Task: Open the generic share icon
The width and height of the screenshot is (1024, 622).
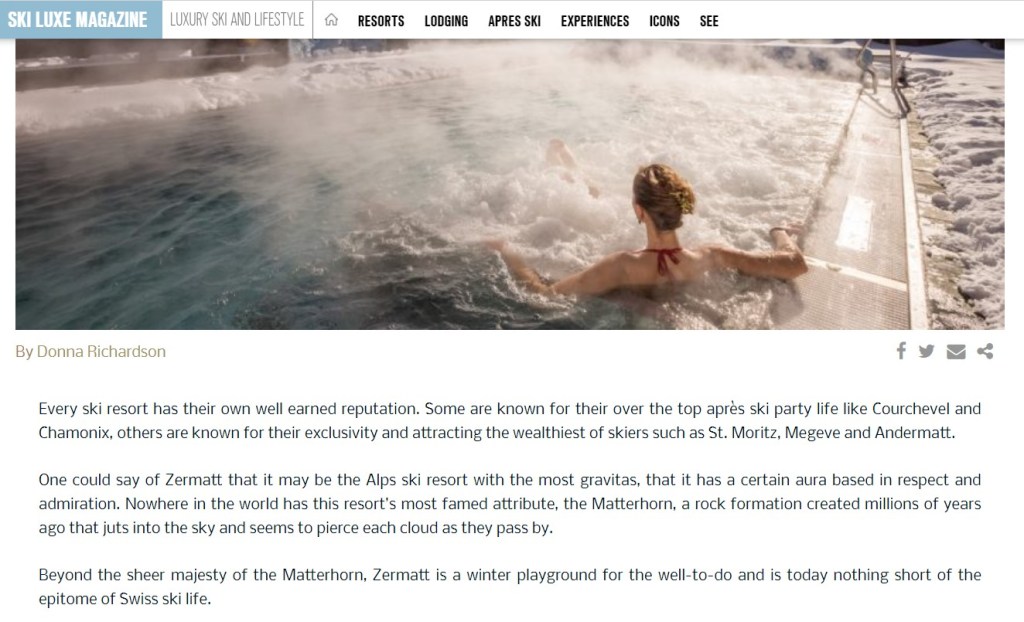Action: 985,352
